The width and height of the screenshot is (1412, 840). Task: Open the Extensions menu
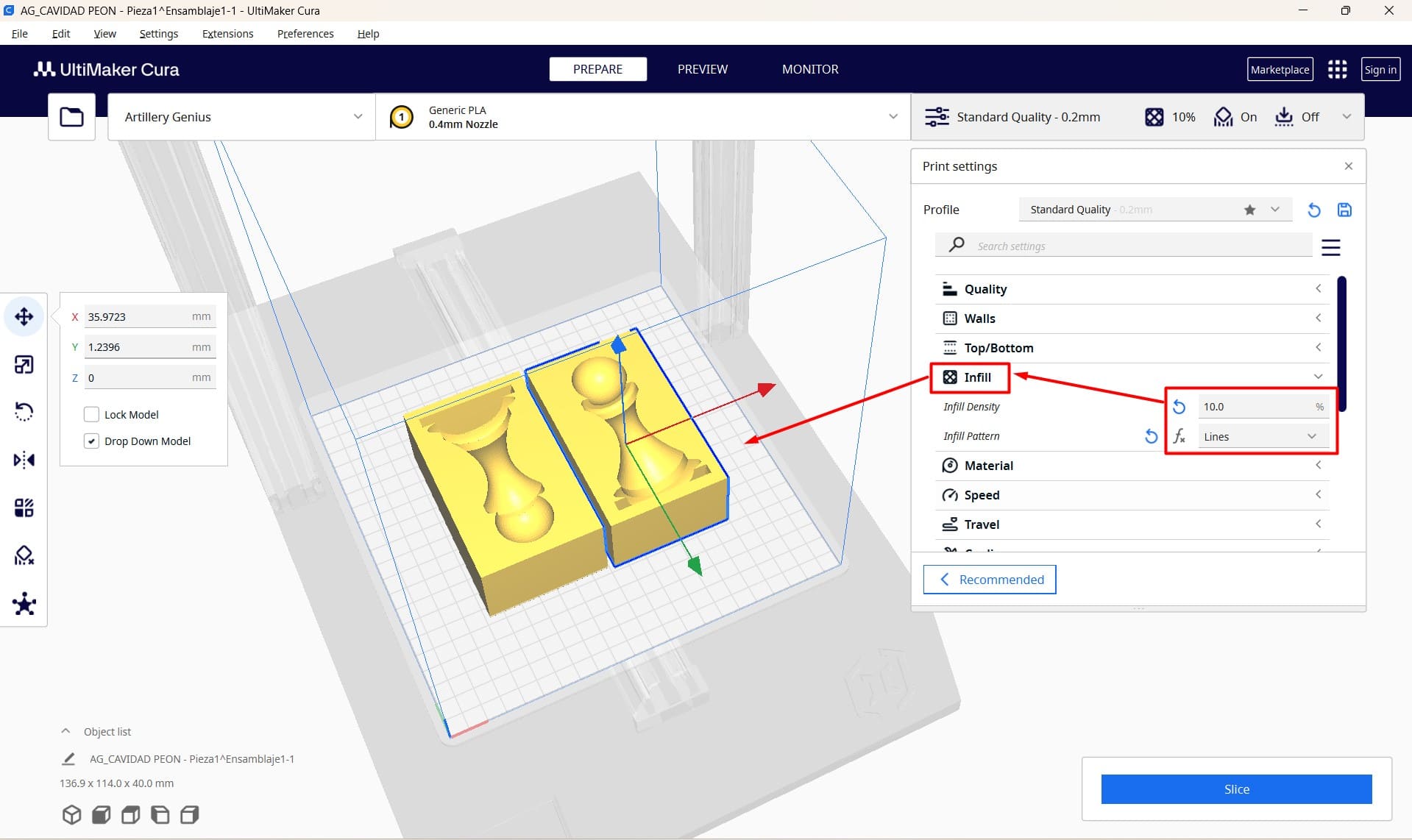pyautogui.click(x=228, y=34)
